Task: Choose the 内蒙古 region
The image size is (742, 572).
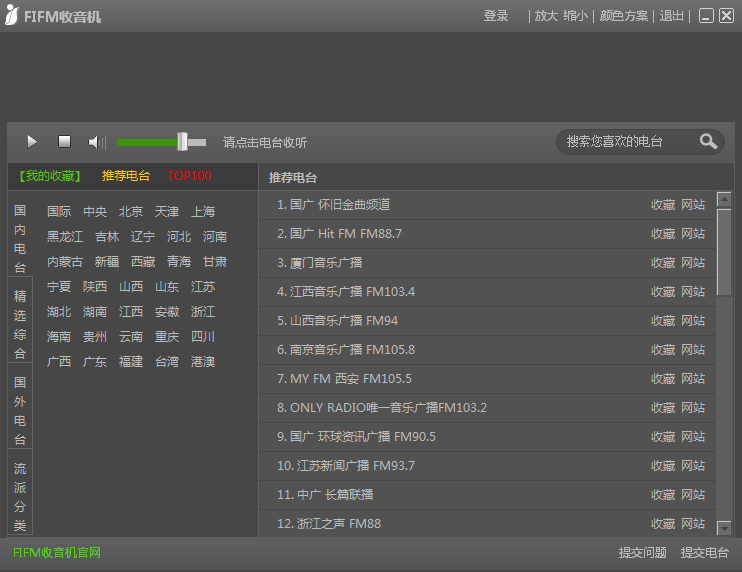Action: [65, 262]
